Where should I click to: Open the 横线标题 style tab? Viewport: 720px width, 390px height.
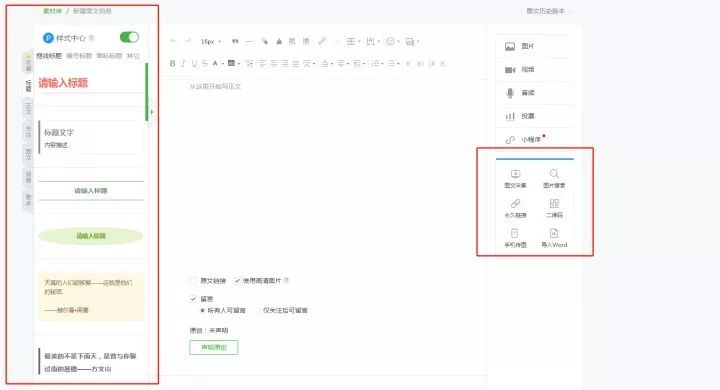[x=49, y=56]
